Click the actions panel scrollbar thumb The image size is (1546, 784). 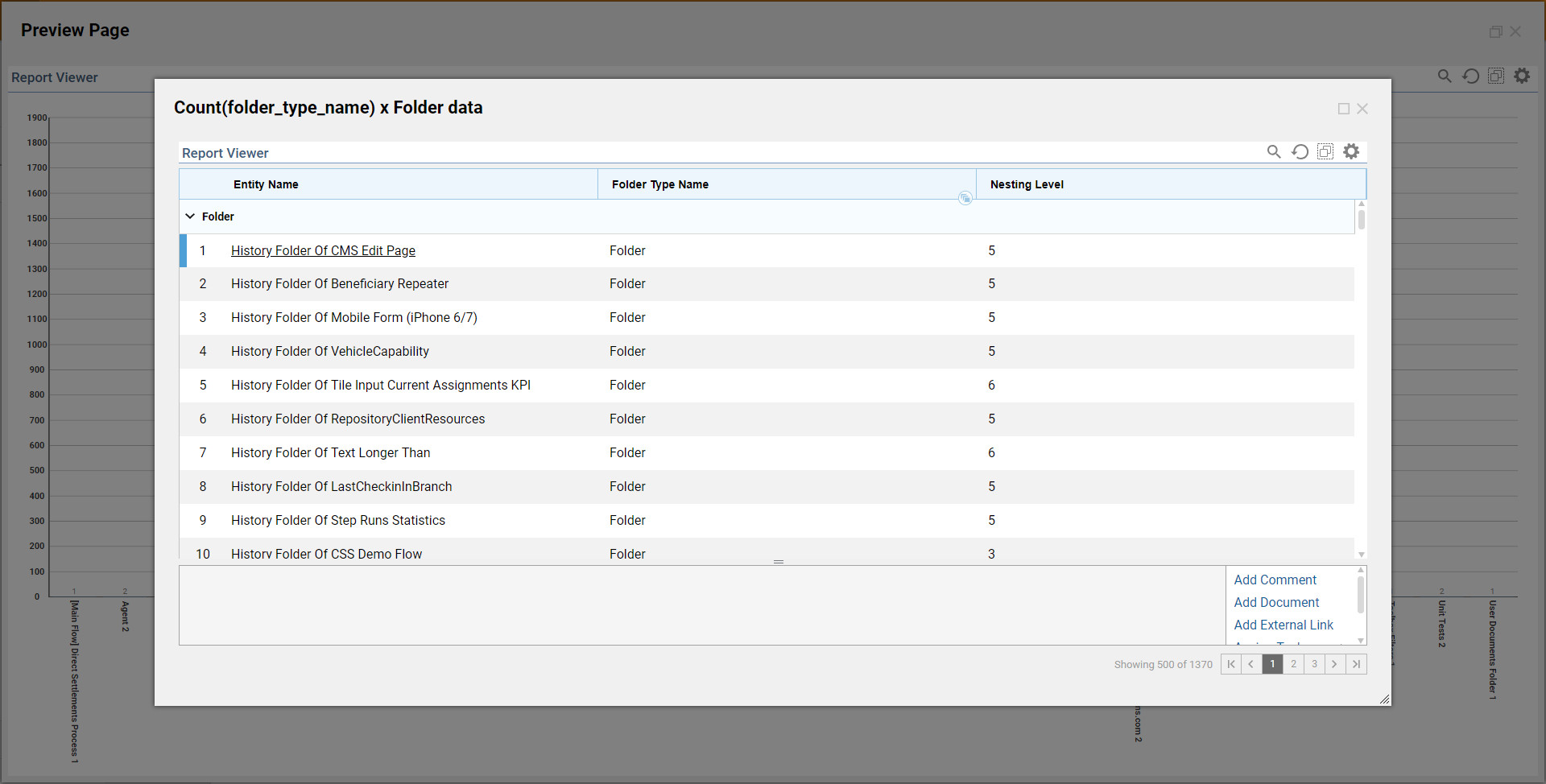(x=1361, y=594)
